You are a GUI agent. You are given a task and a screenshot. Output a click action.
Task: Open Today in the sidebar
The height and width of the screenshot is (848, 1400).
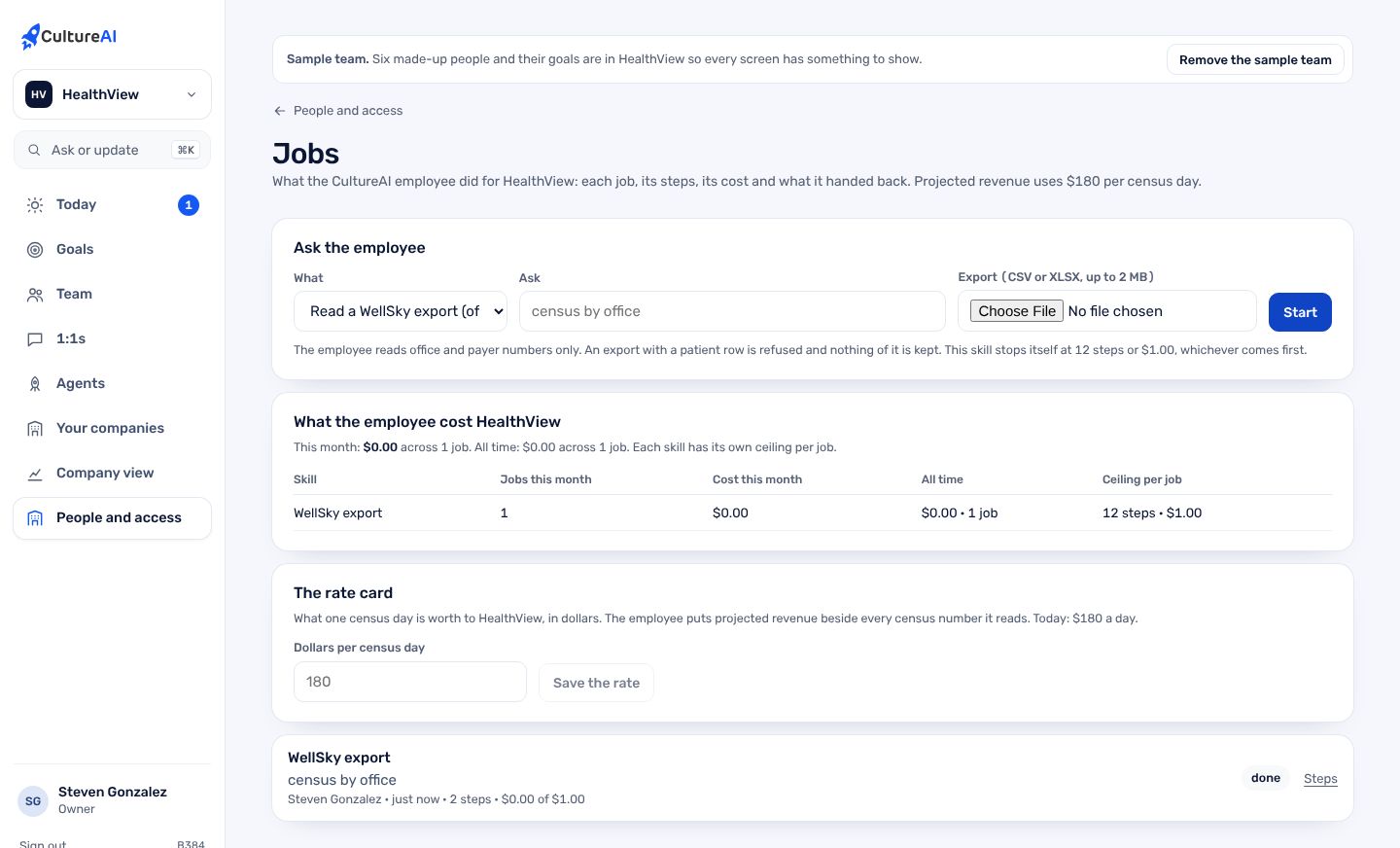coord(112,205)
